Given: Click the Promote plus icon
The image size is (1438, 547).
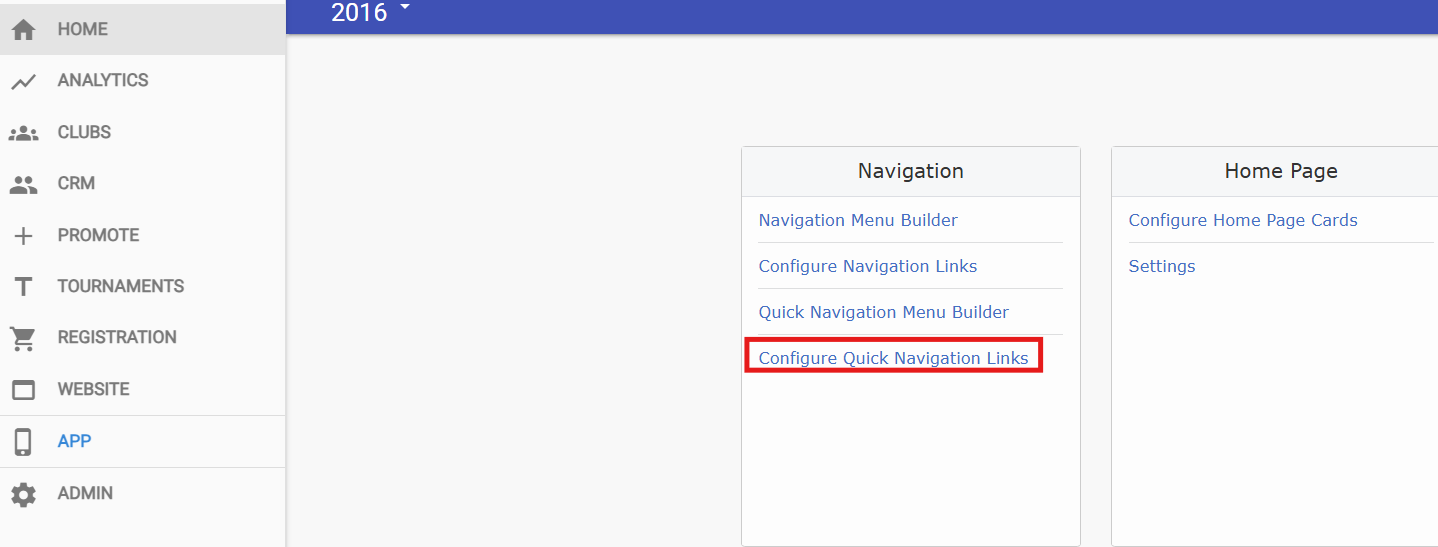Looking at the screenshot, I should 23,235.
